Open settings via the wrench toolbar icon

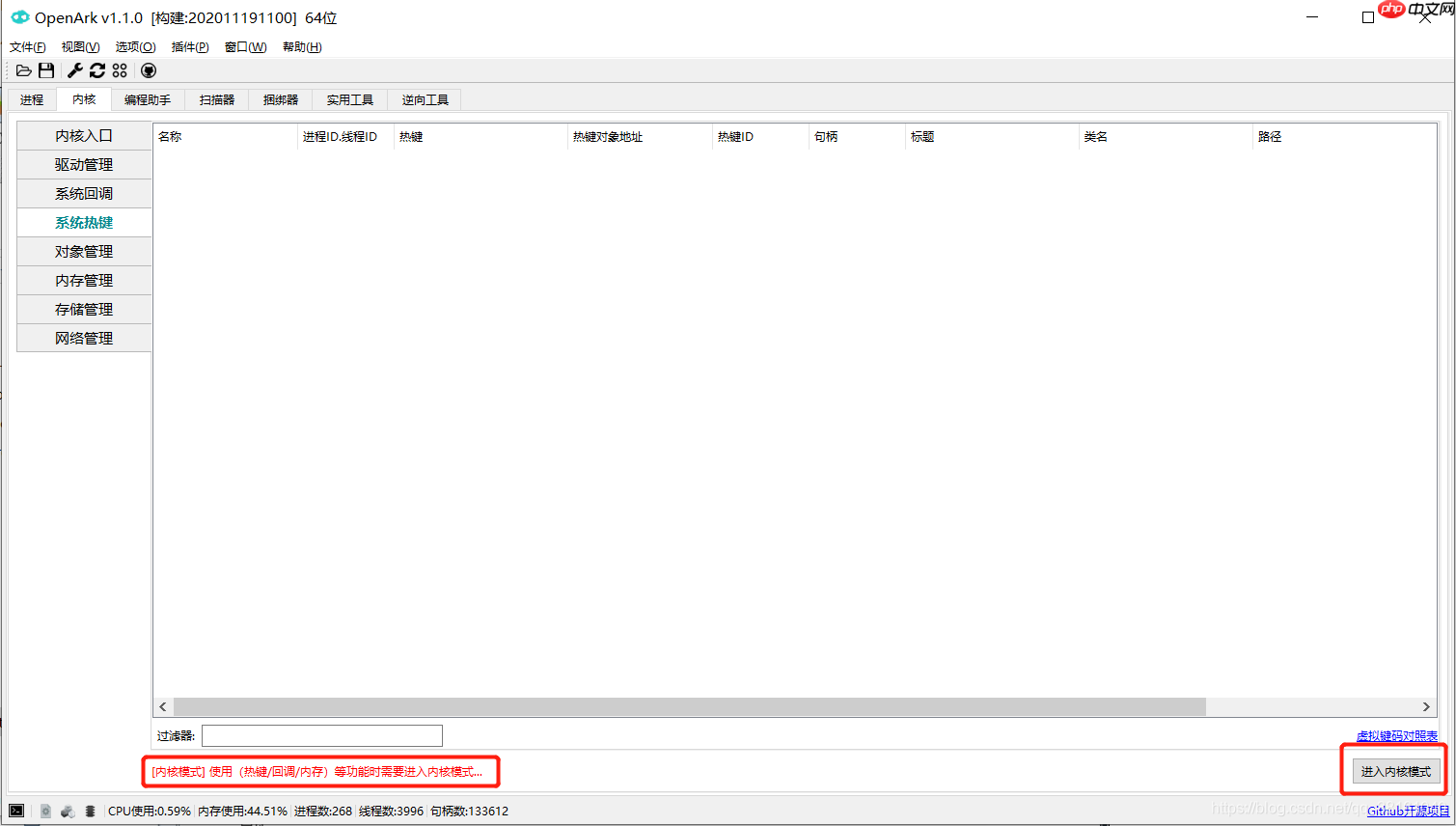pyautogui.click(x=74, y=69)
